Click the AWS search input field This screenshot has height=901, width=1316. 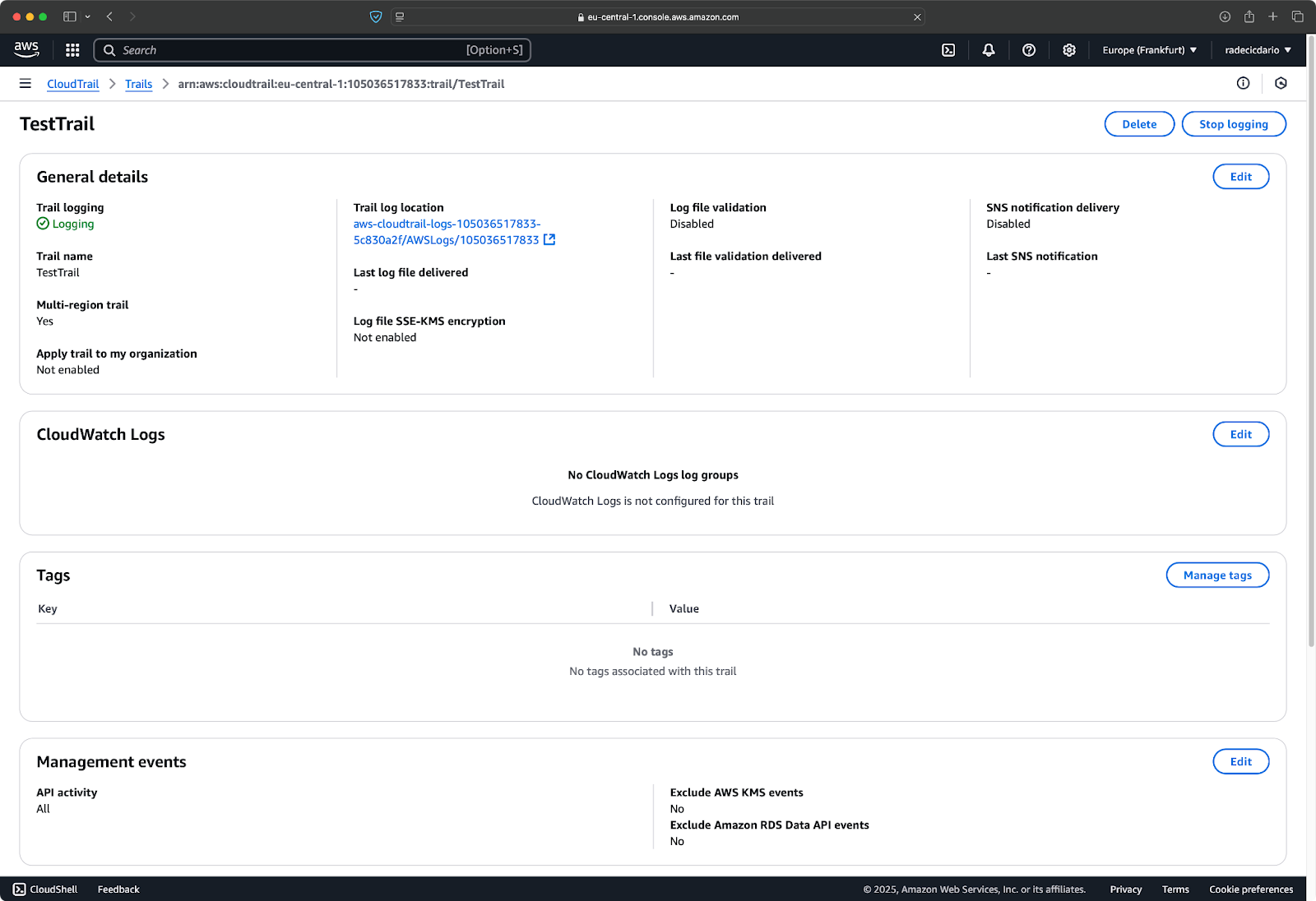click(x=313, y=50)
